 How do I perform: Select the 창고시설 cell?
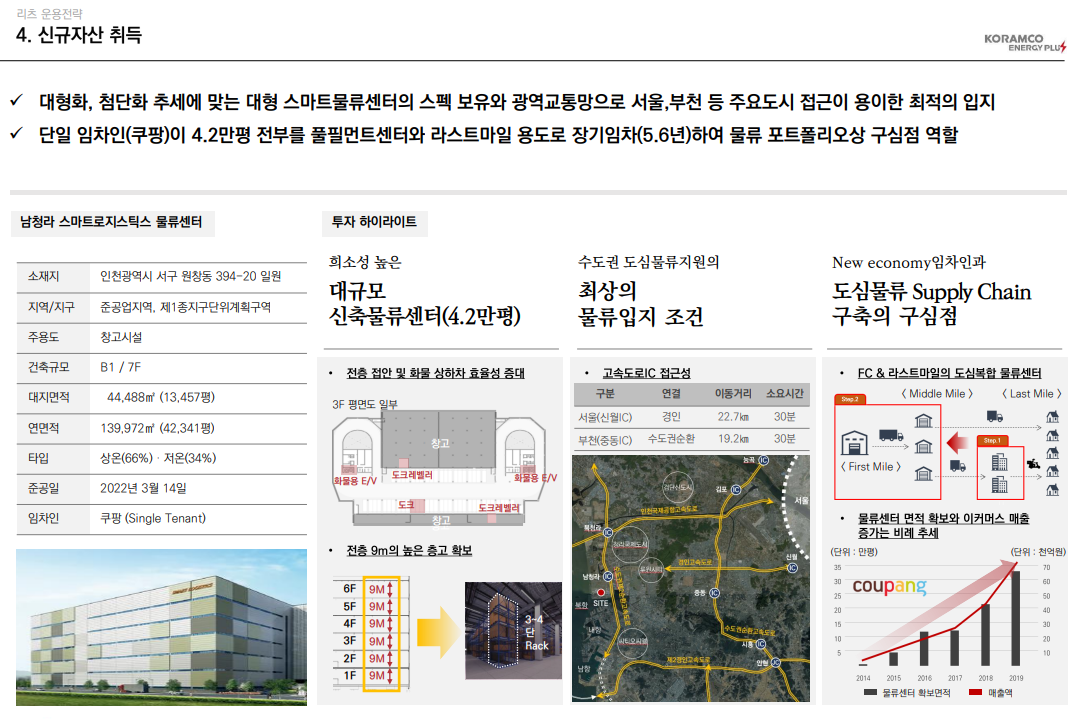click(121, 337)
